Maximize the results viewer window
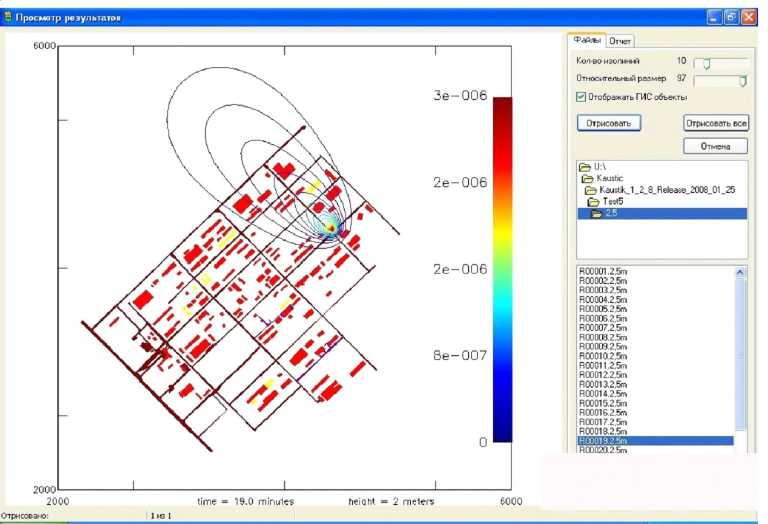The image size is (768, 524). click(731, 17)
